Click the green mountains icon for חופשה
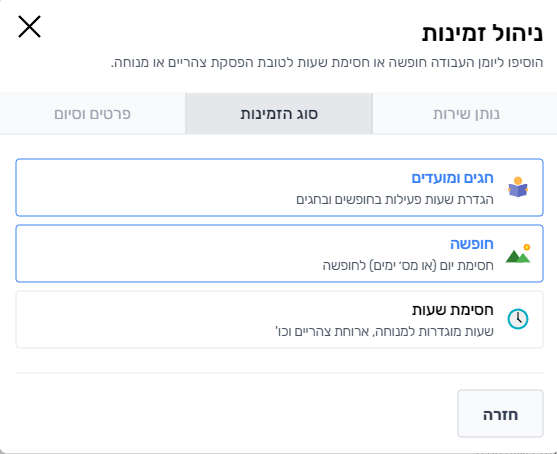 (518, 253)
